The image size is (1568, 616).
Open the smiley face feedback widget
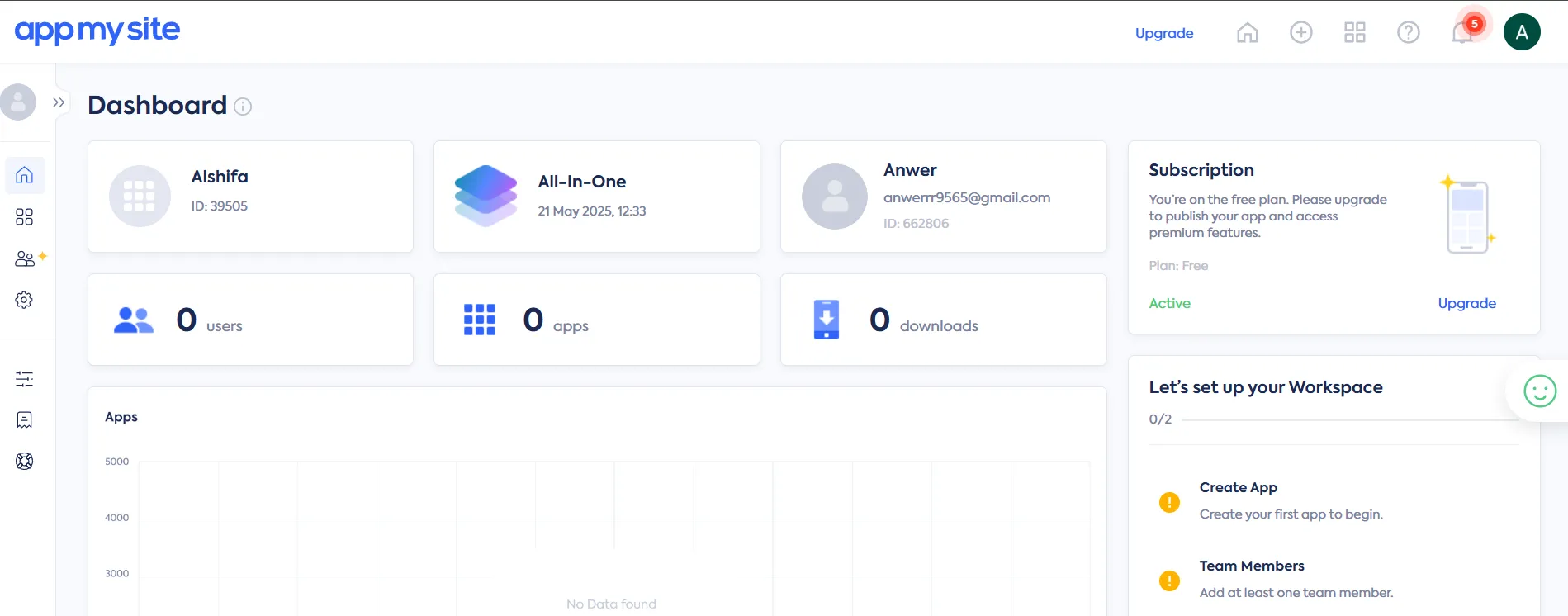click(1539, 391)
